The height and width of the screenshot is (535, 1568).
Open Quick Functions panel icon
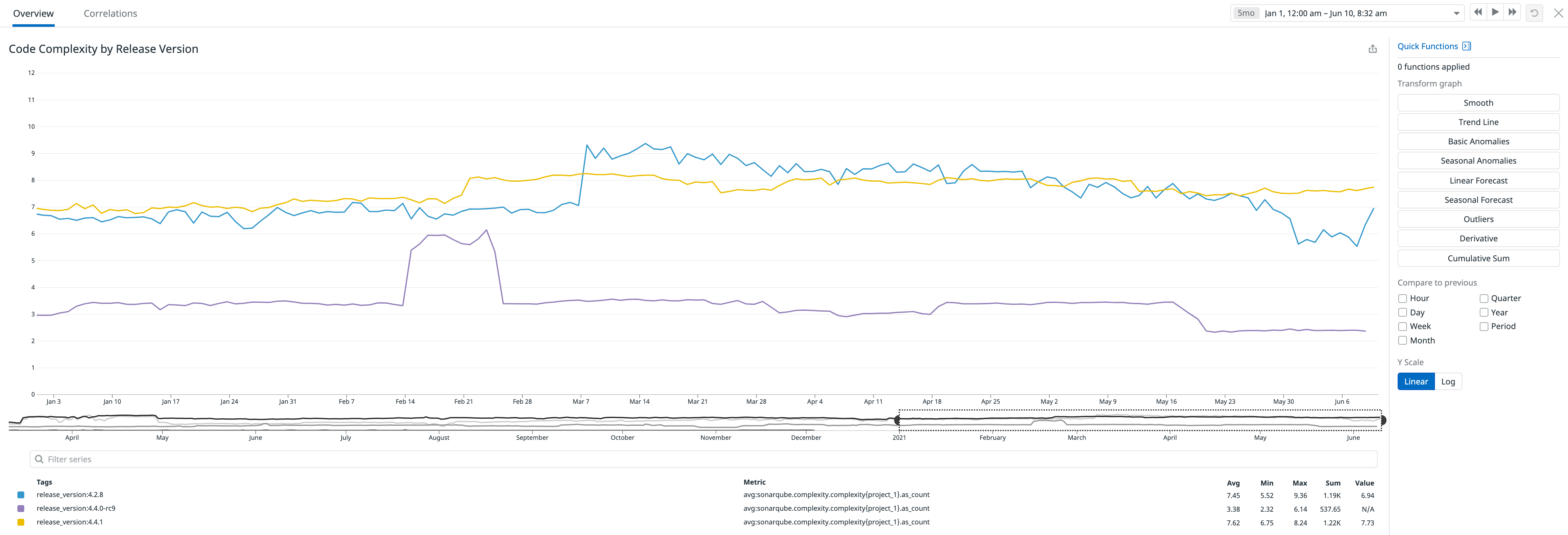click(x=1467, y=46)
